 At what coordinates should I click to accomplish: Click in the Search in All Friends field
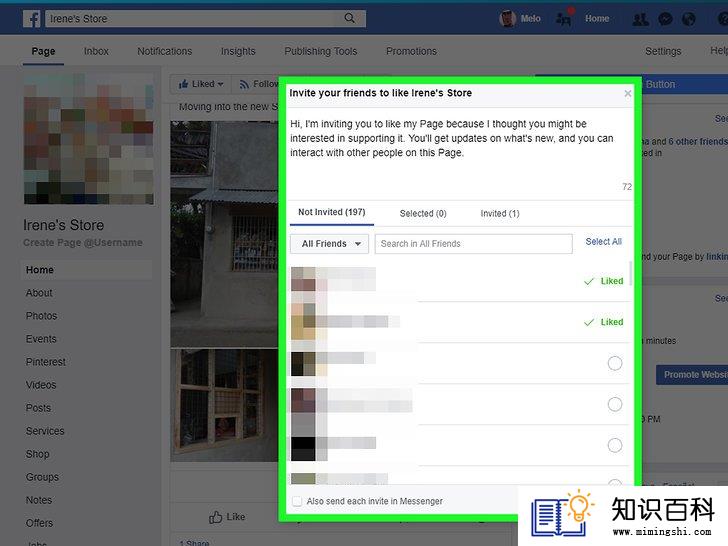(474, 244)
